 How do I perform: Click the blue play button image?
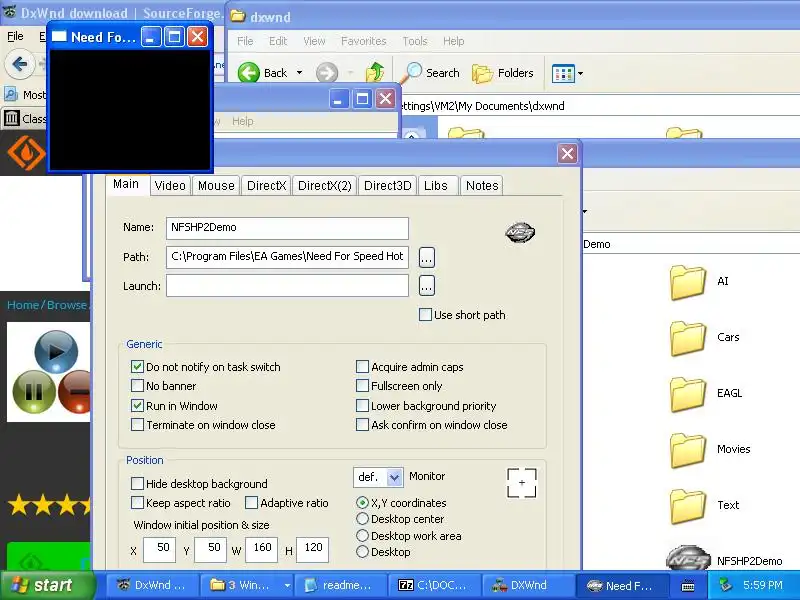(56, 352)
